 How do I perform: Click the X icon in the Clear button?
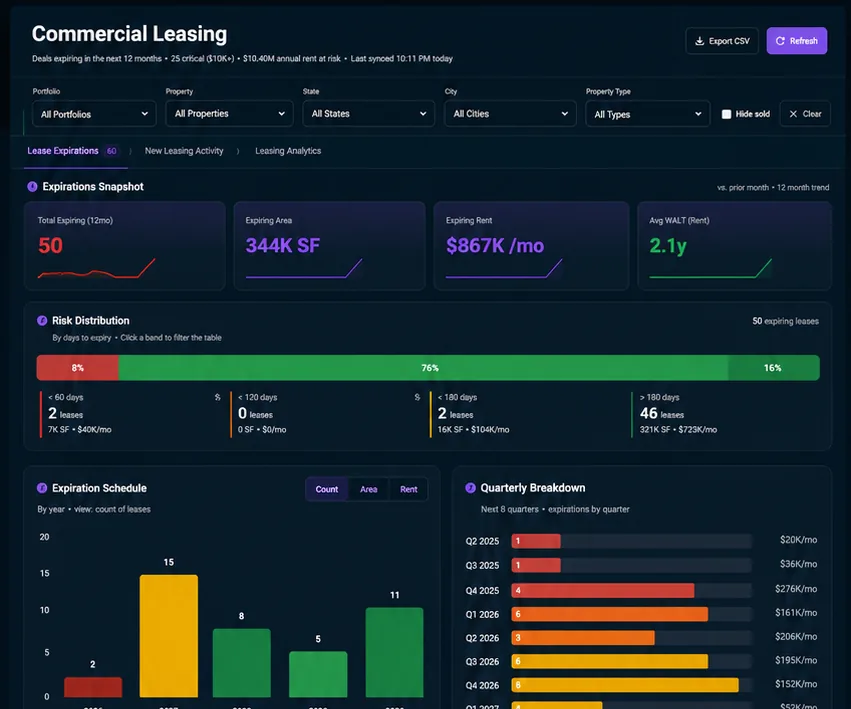click(x=793, y=114)
